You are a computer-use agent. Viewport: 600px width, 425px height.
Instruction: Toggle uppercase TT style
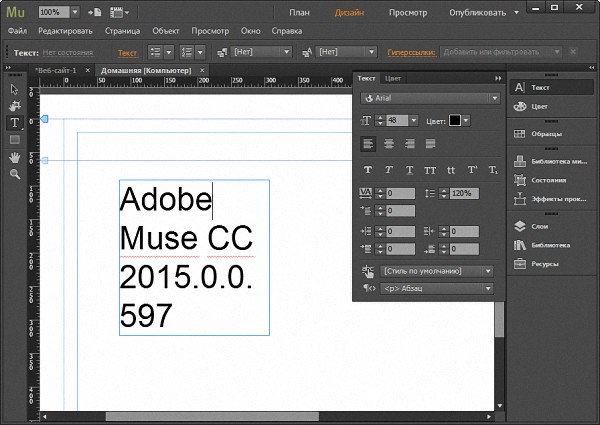pos(430,170)
